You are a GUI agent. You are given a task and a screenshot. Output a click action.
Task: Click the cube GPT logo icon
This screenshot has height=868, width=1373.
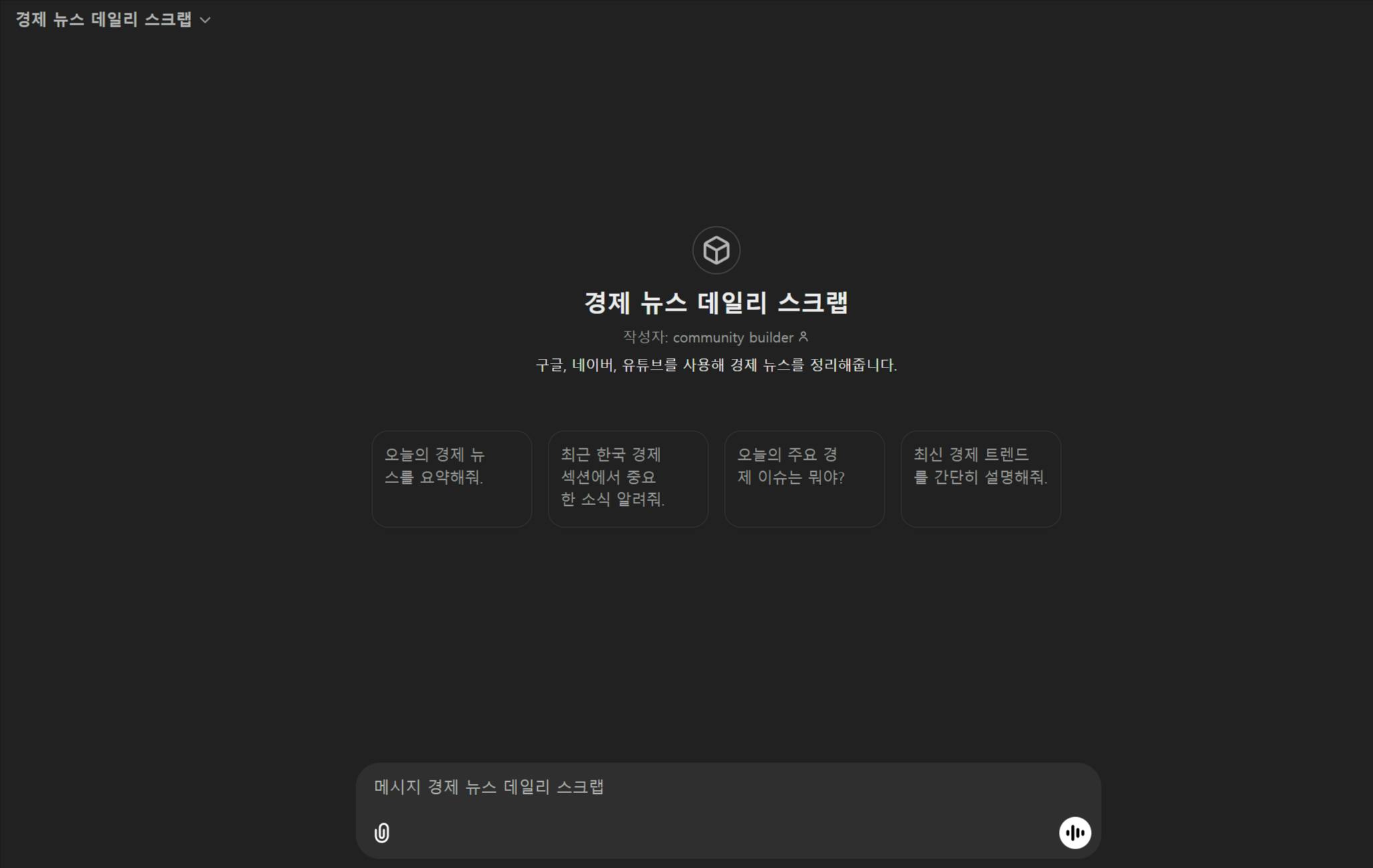(x=716, y=251)
